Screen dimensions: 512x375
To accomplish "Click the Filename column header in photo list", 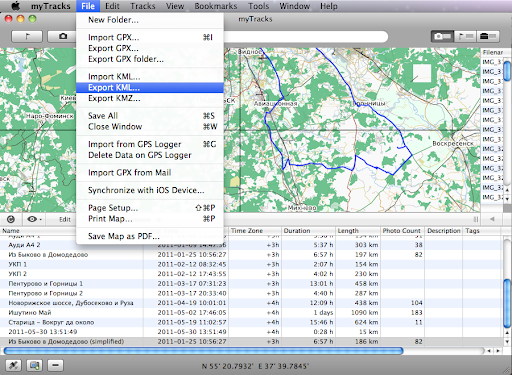I will 492,52.
